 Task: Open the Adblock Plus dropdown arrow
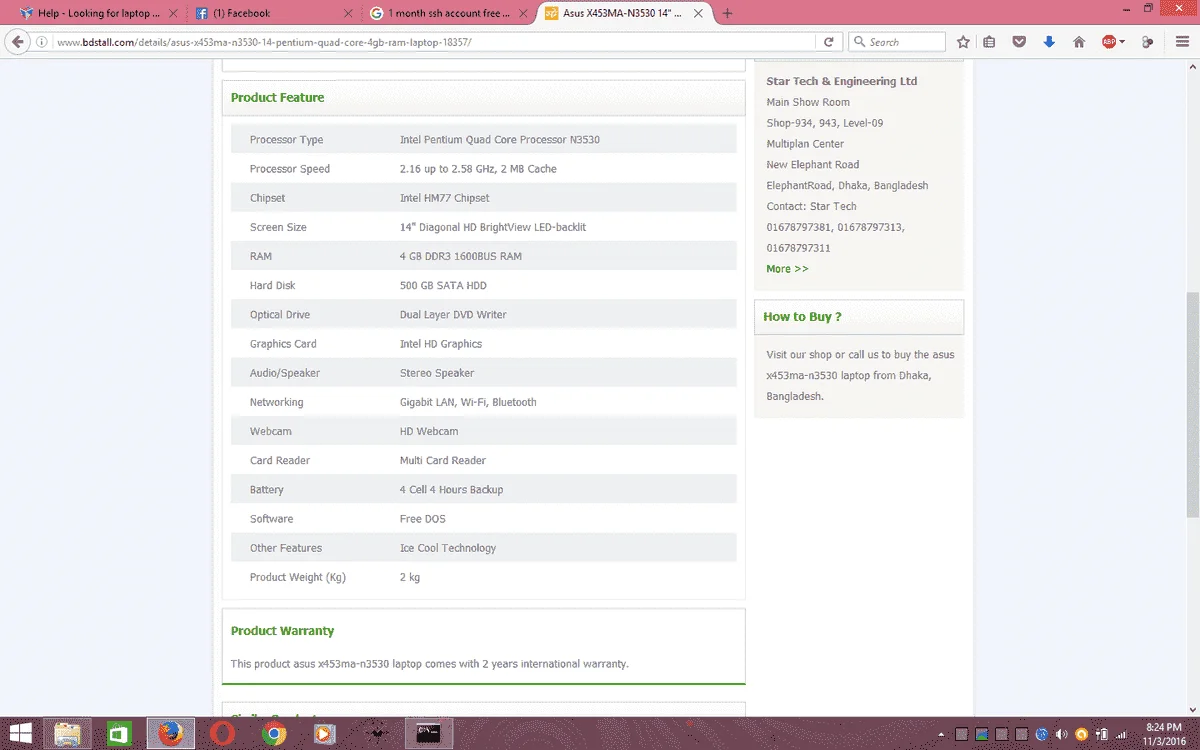click(x=1122, y=42)
